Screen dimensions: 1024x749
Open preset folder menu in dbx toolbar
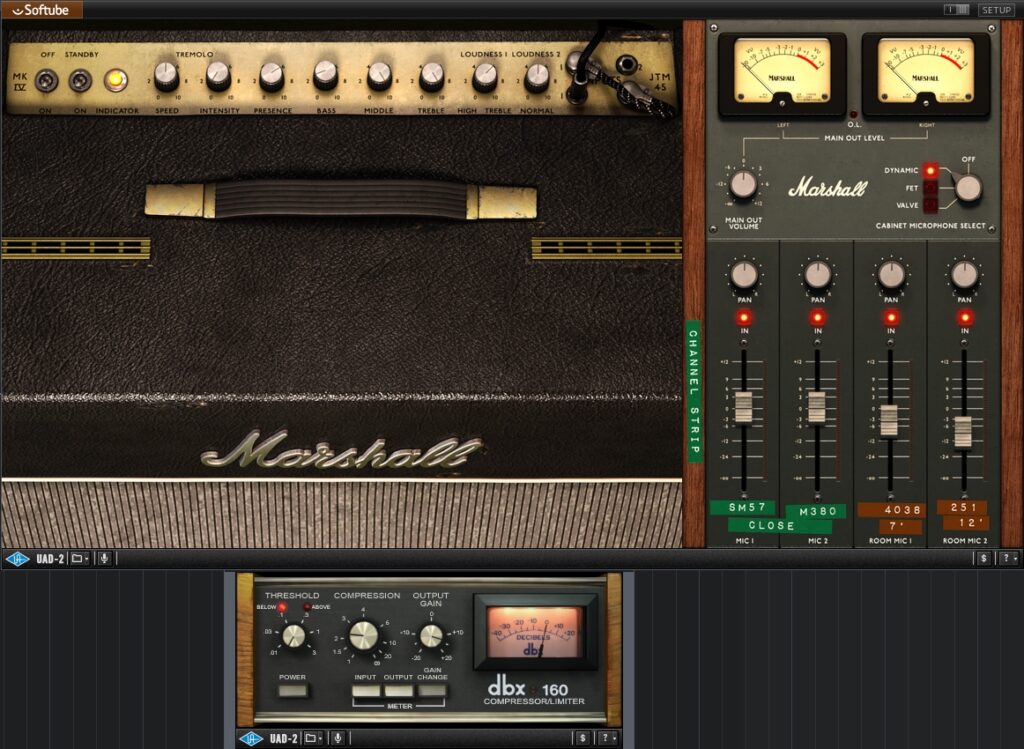pyautogui.click(x=313, y=739)
